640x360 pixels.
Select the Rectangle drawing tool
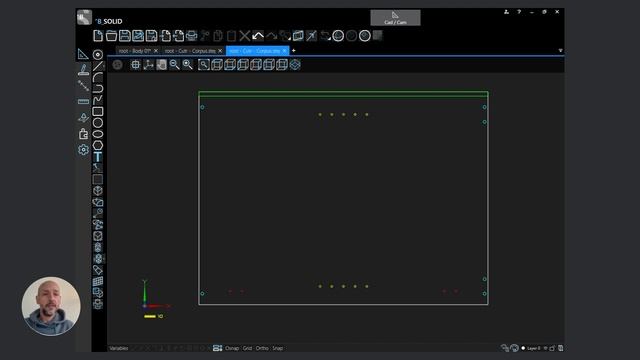(98, 111)
